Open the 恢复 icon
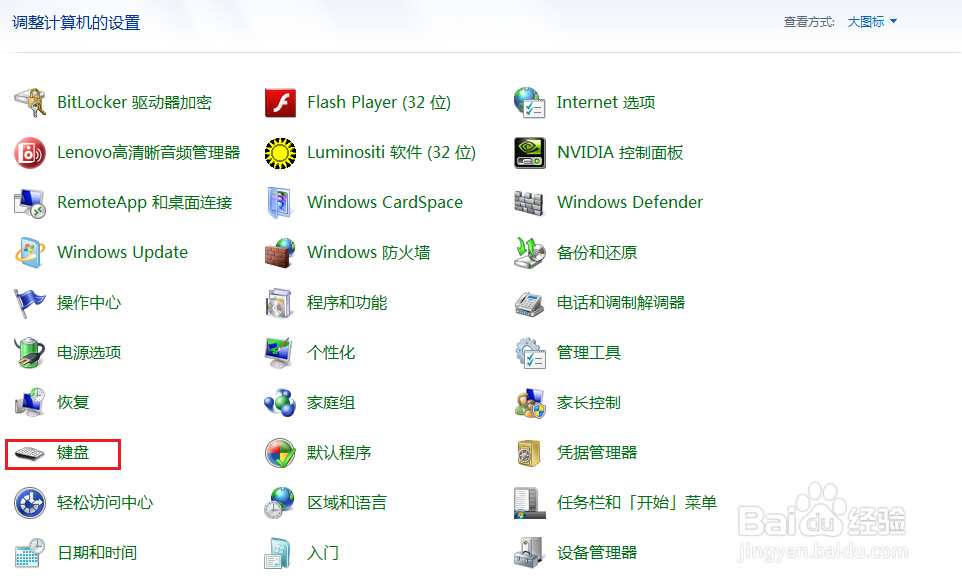 tap(29, 403)
